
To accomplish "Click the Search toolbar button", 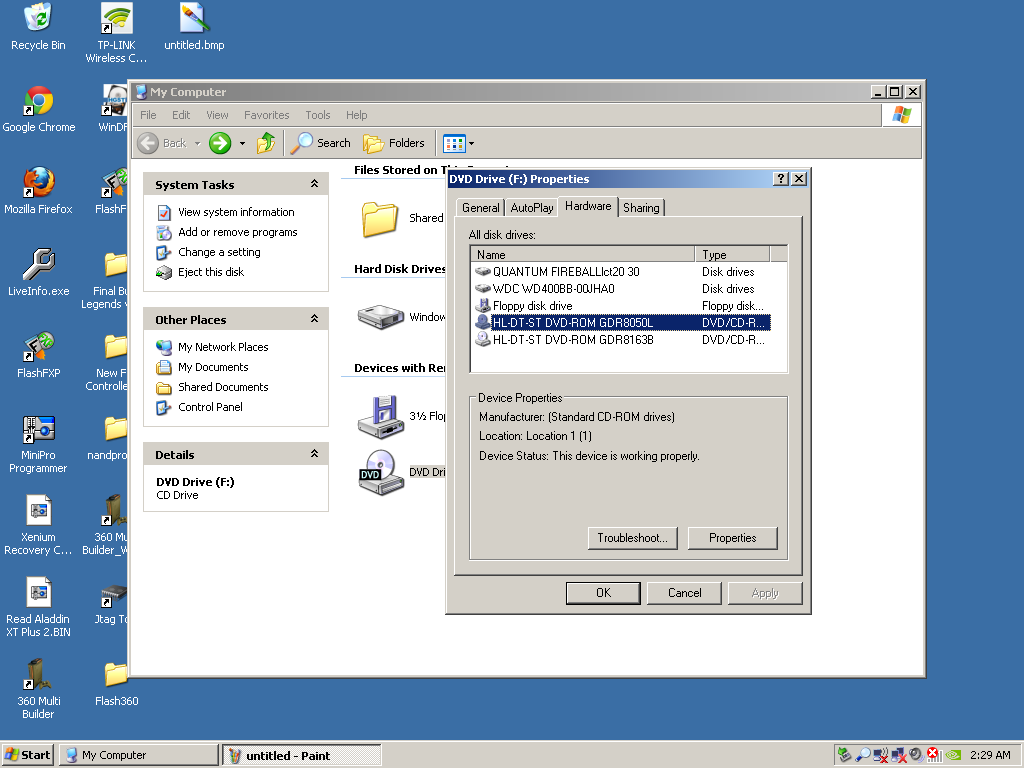I will point(321,143).
